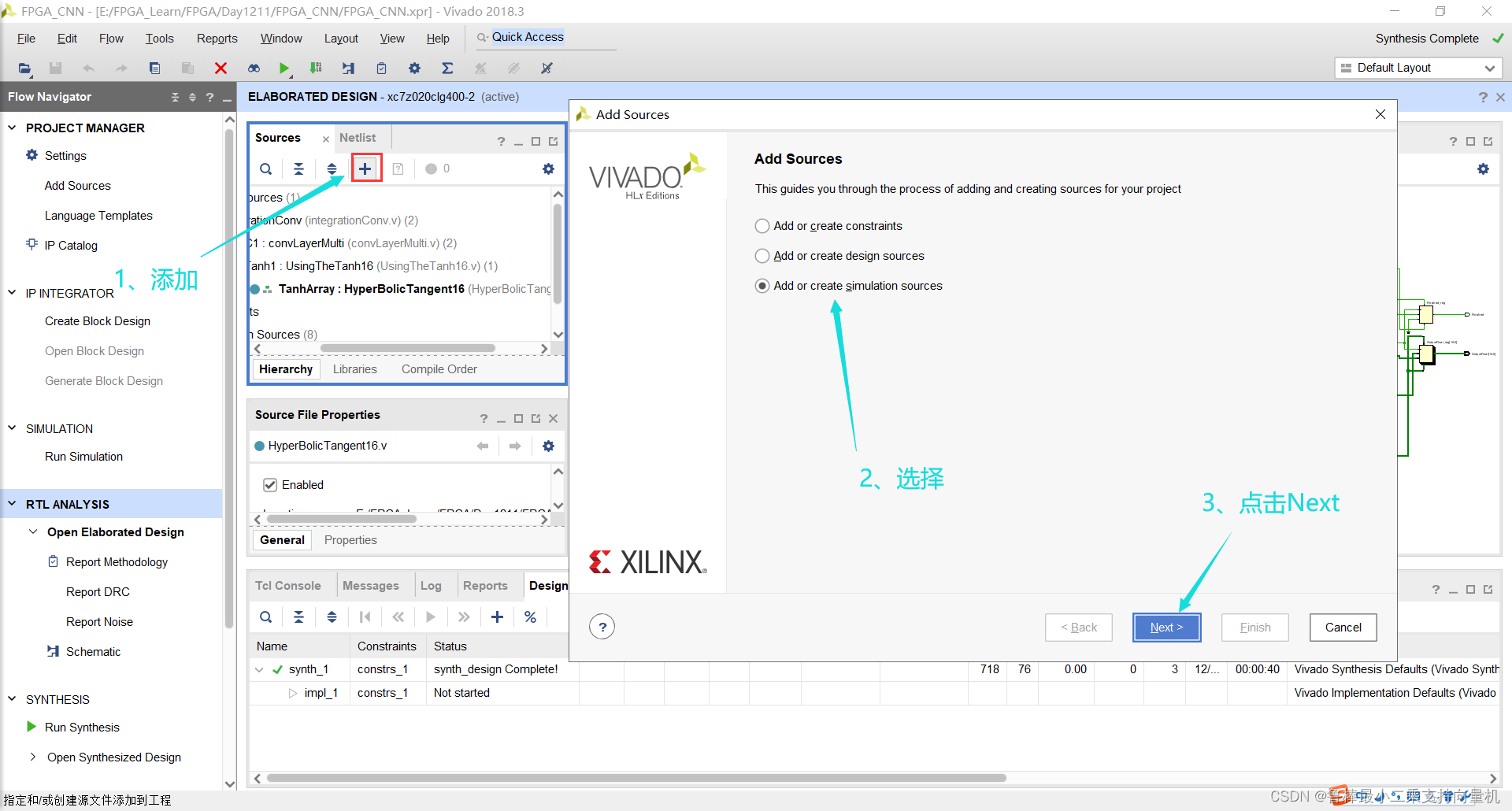Open the Tools menu

click(159, 39)
